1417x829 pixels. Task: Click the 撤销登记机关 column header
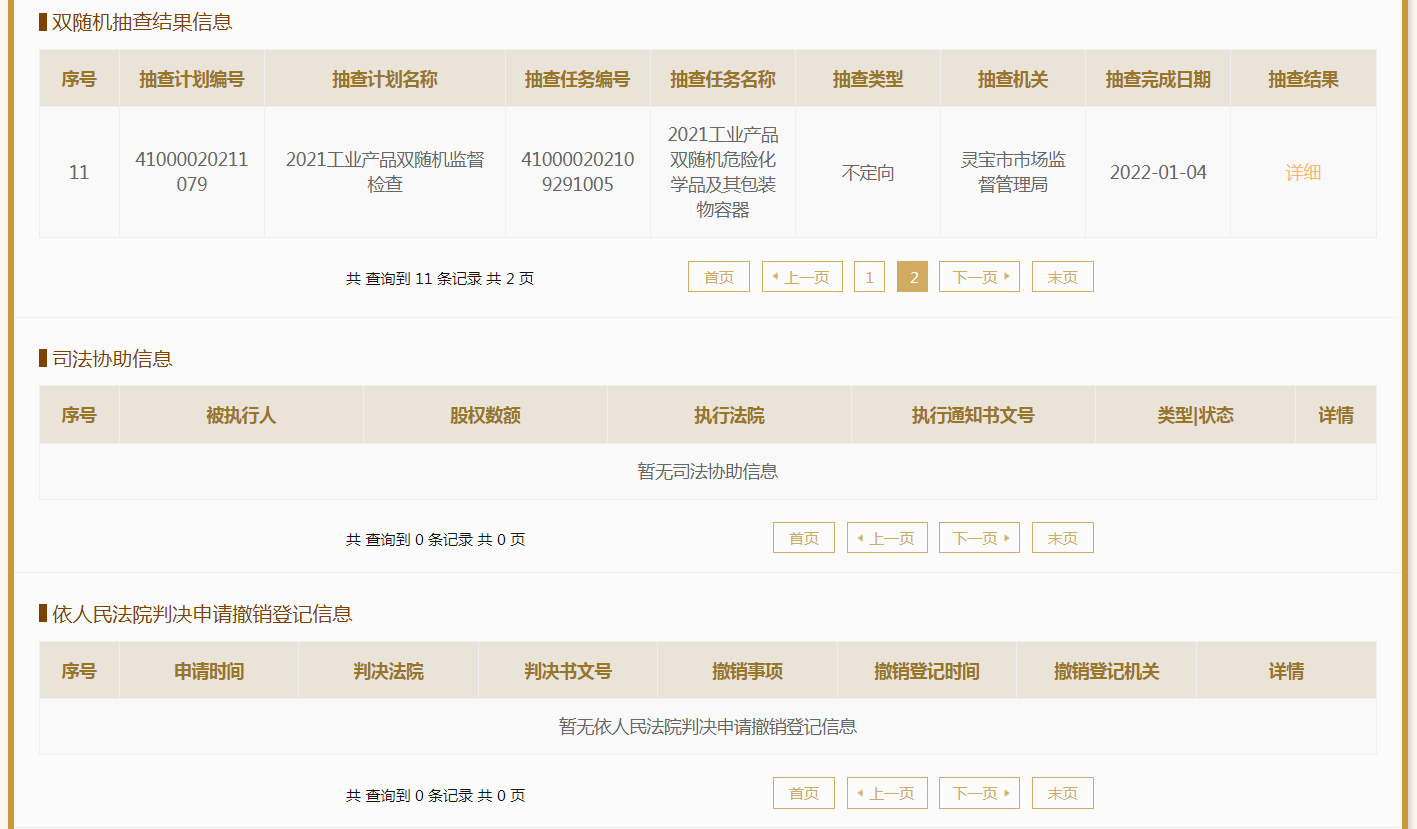pos(1106,671)
